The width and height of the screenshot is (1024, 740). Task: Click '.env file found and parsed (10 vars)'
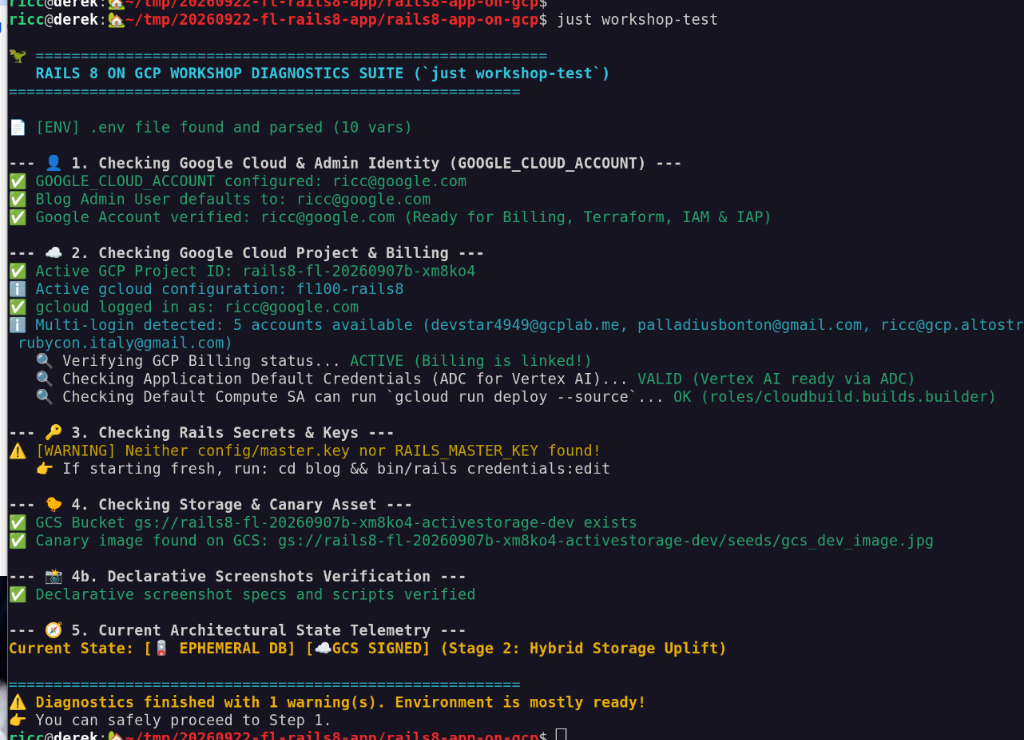pyautogui.click(x=251, y=127)
